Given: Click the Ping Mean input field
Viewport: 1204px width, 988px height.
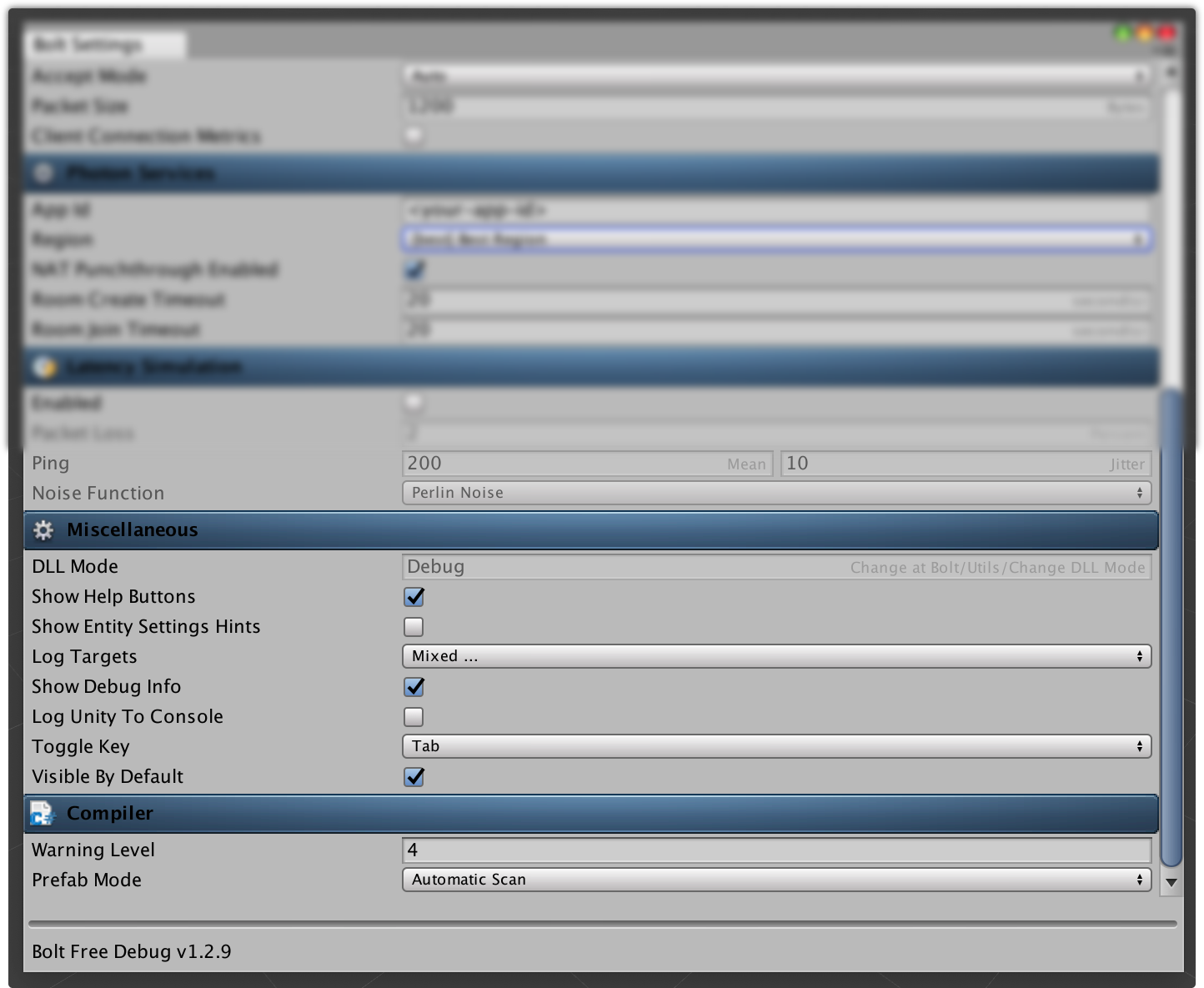Looking at the screenshot, I should point(588,464).
